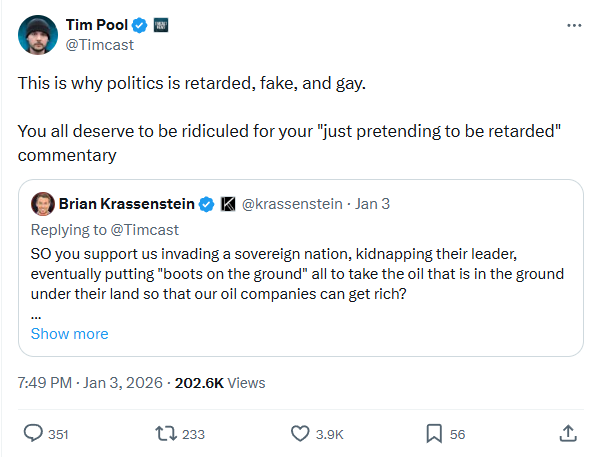
Task: Expand quoted tweet with Show more
Action: pyautogui.click(x=70, y=334)
